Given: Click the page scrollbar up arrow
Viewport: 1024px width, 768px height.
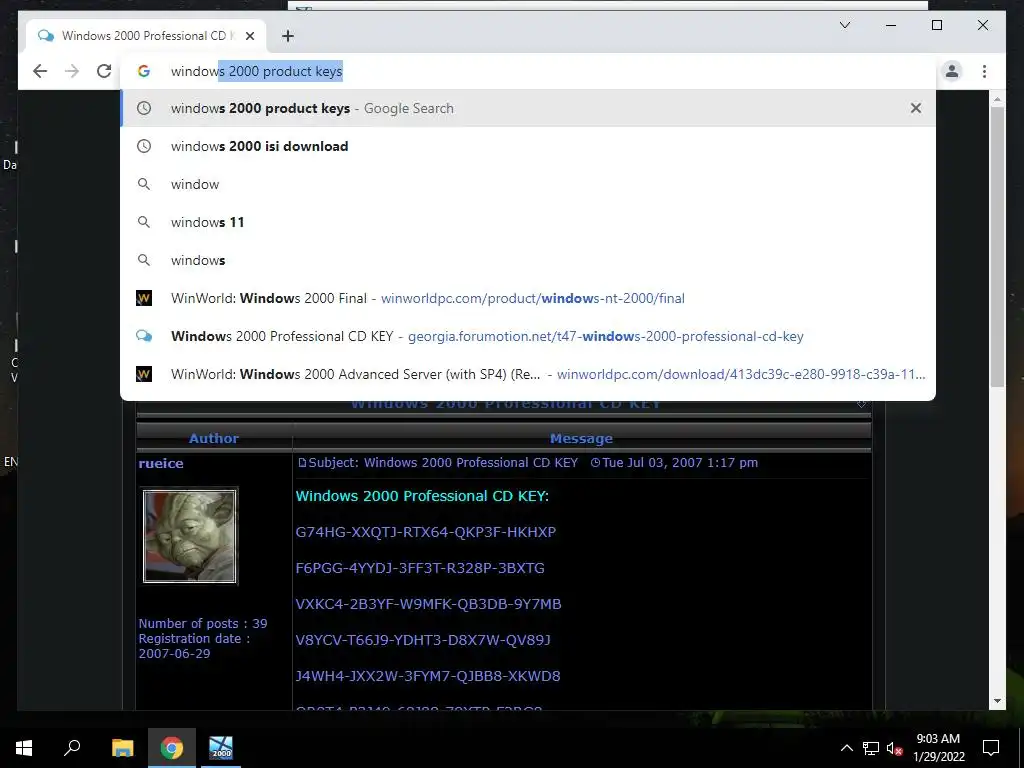Looking at the screenshot, I should pos(997,99).
